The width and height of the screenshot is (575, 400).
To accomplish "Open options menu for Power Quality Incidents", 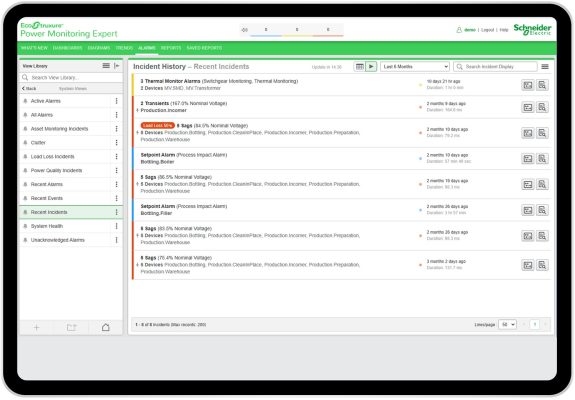I will pyautogui.click(x=116, y=170).
